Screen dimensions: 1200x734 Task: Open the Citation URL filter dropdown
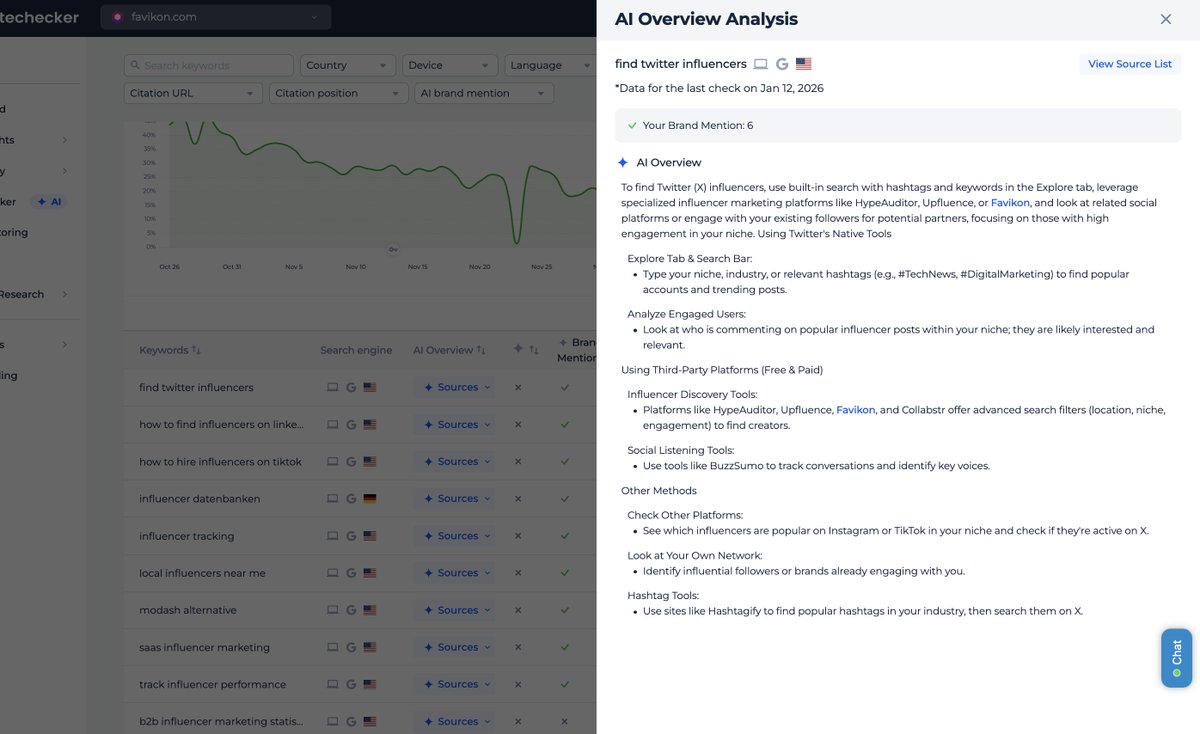193,93
